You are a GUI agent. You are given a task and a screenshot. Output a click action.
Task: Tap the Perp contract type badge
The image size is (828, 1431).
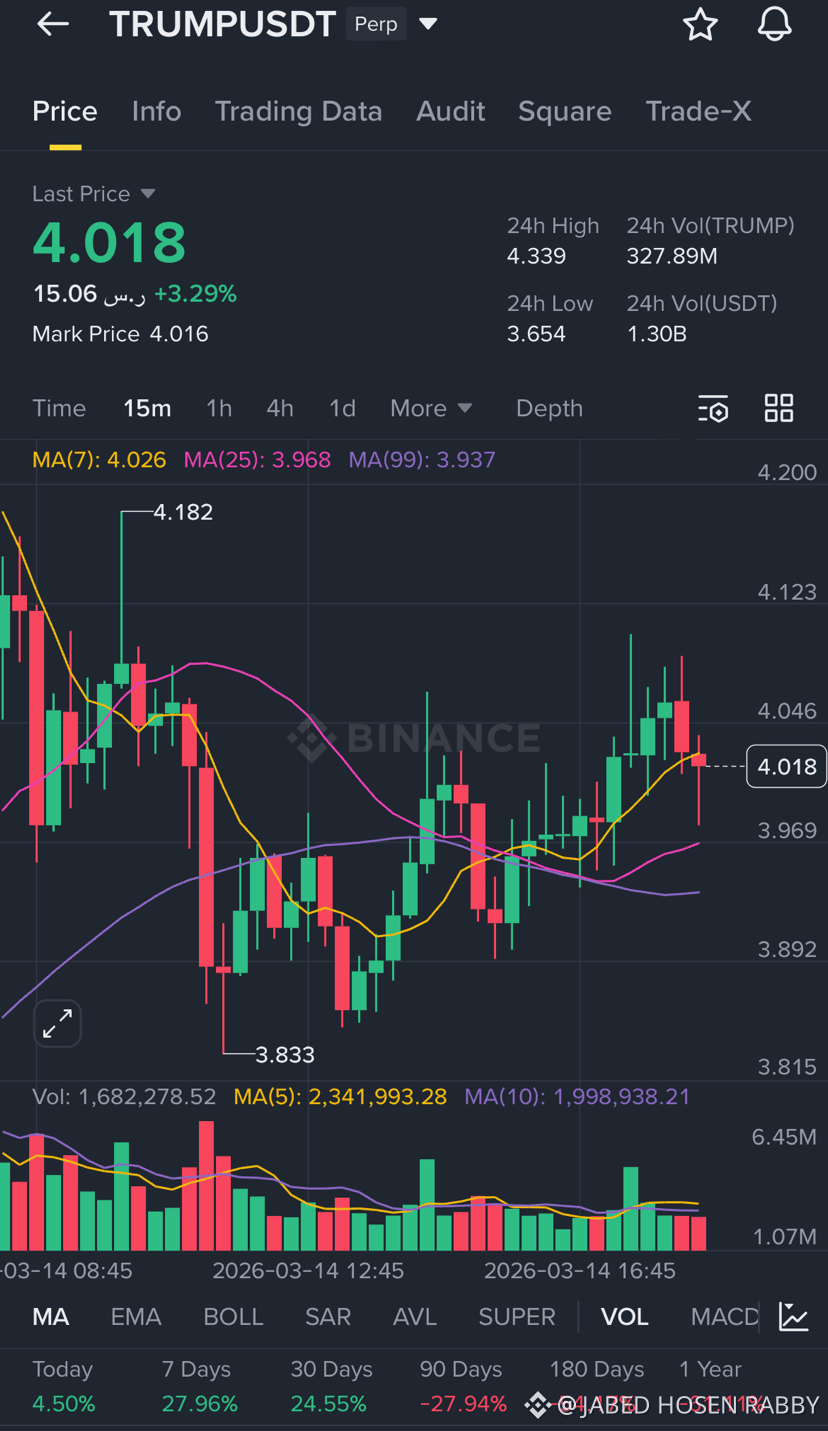click(x=376, y=24)
